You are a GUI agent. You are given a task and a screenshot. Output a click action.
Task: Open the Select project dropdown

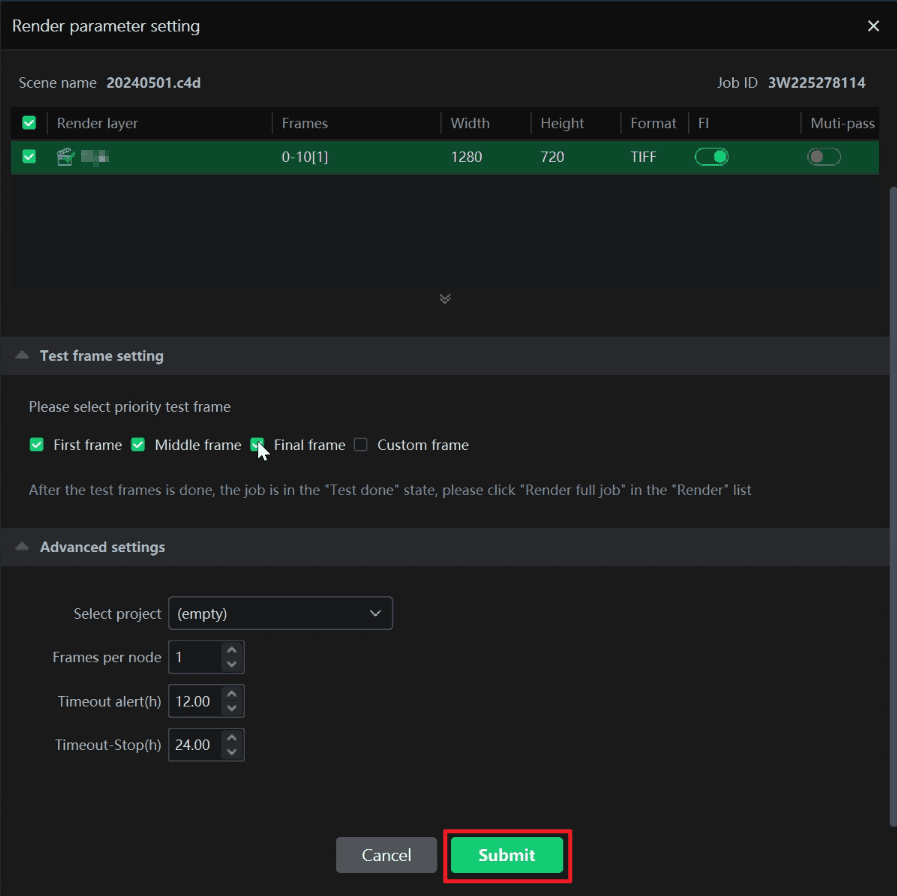(x=280, y=613)
